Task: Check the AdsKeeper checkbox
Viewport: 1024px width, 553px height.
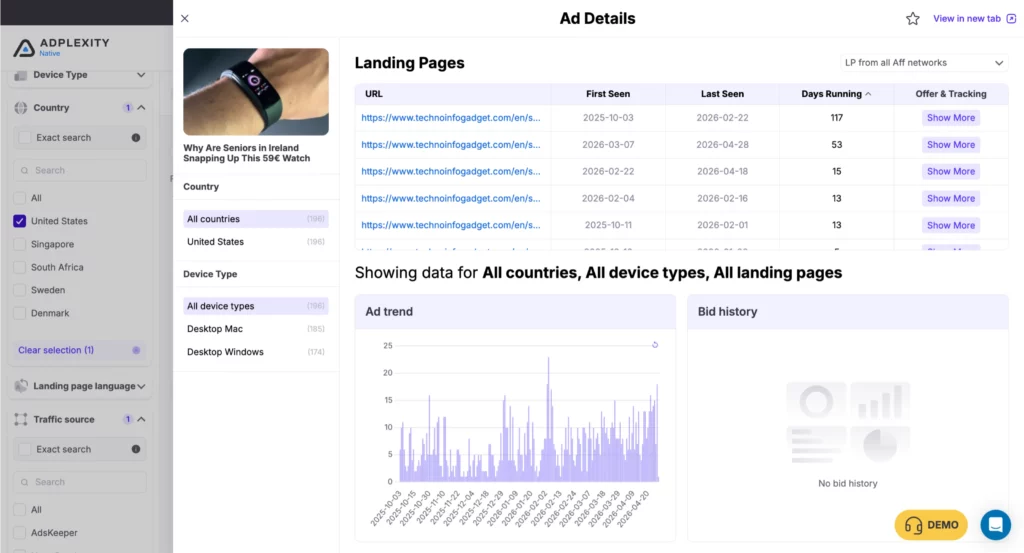Action: (20, 533)
